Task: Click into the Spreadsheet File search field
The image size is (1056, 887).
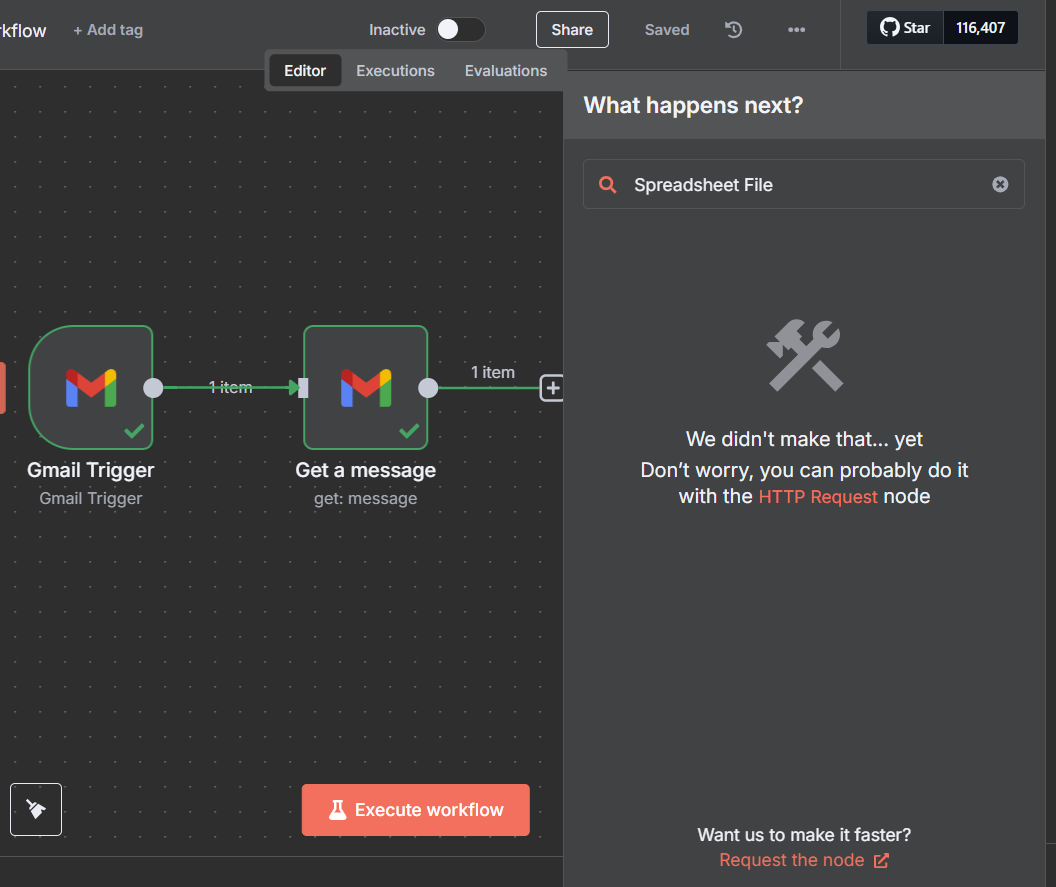Action: [803, 185]
